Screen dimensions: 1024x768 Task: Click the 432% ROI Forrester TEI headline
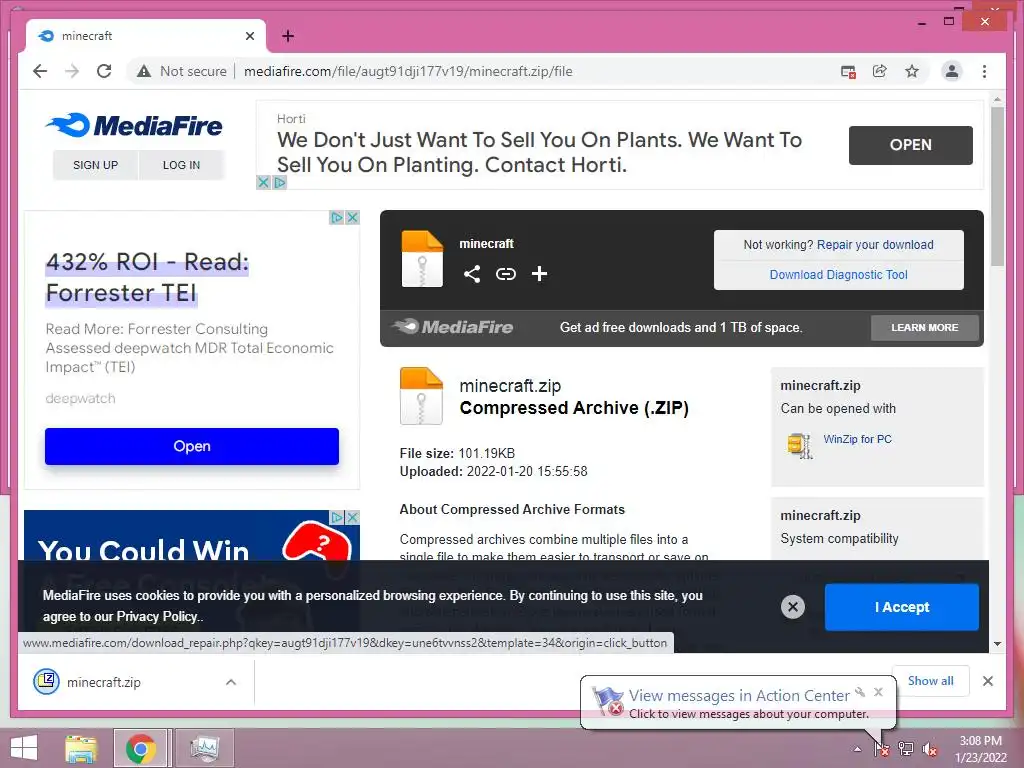[x=147, y=277]
